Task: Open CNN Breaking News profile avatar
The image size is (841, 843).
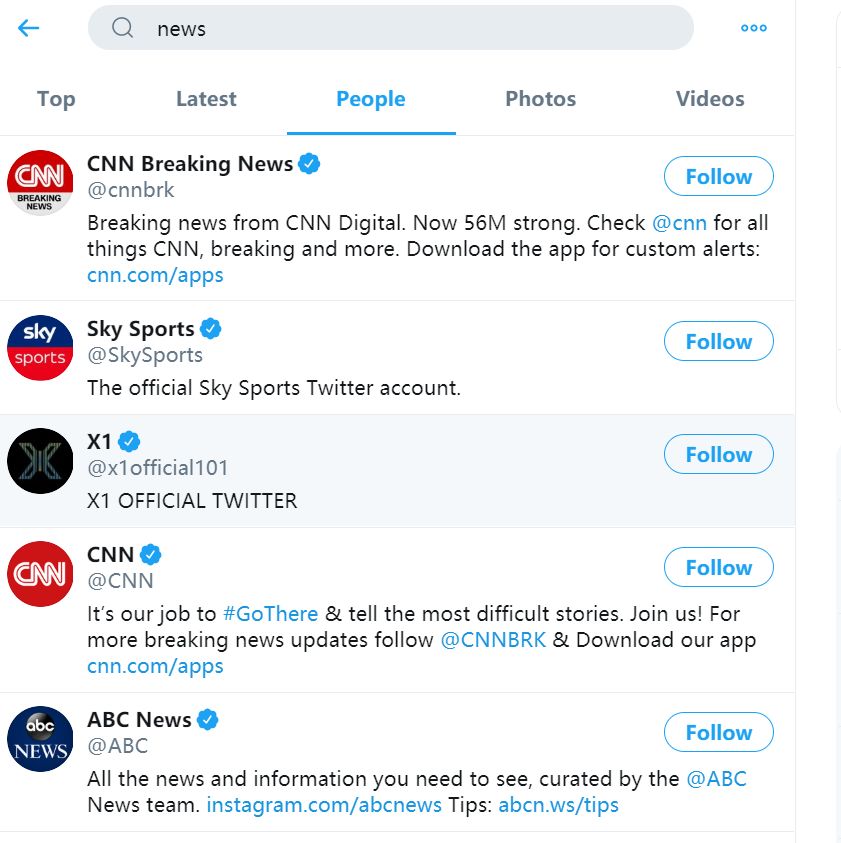Action: tap(40, 184)
